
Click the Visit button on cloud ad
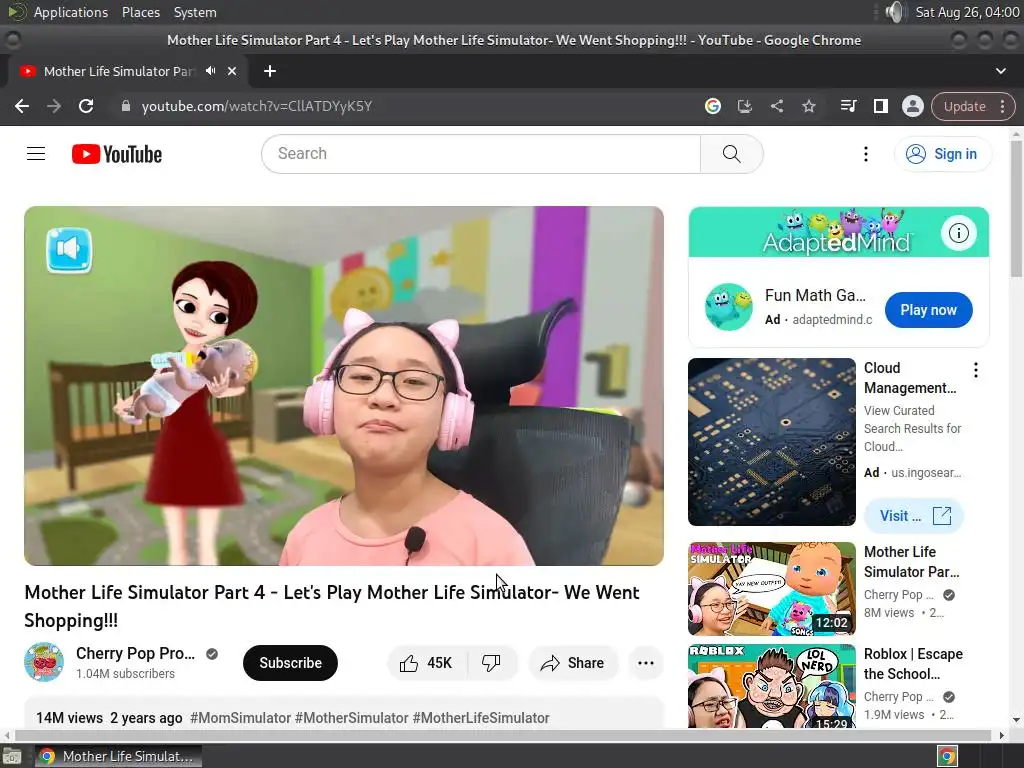pos(914,516)
